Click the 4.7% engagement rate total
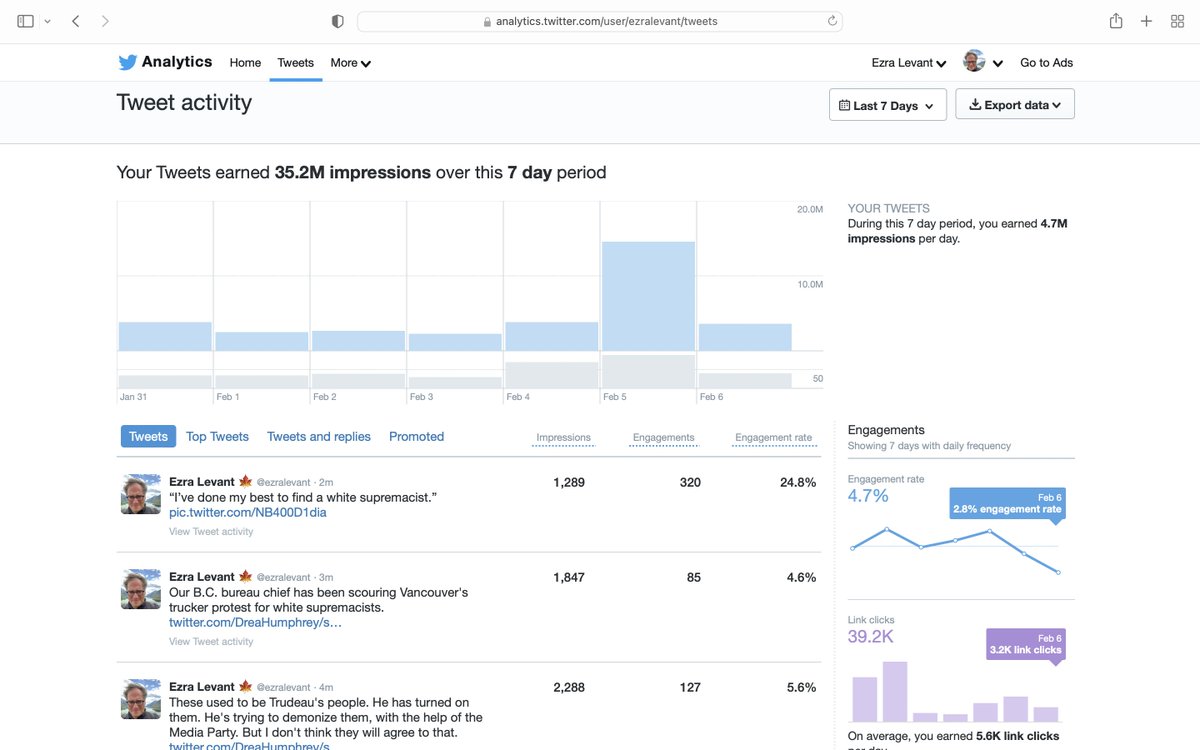1200x750 pixels. tap(868, 496)
